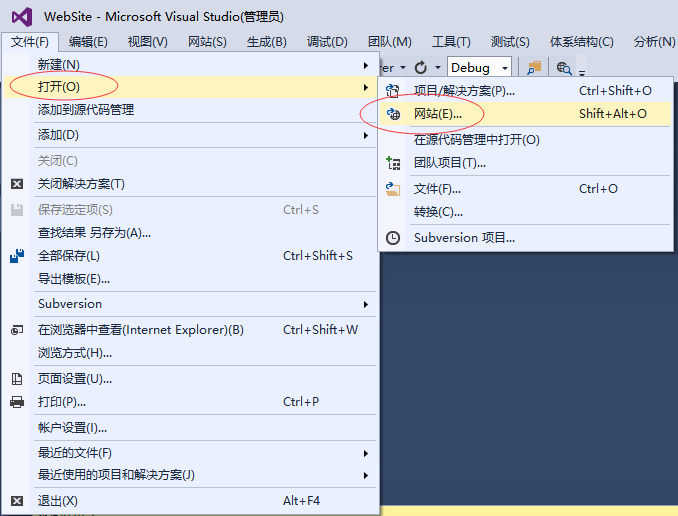Choose 在浏览器中查看(Internet Explorer)(B)
Screen dimensions: 678x516
(x=190, y=330)
